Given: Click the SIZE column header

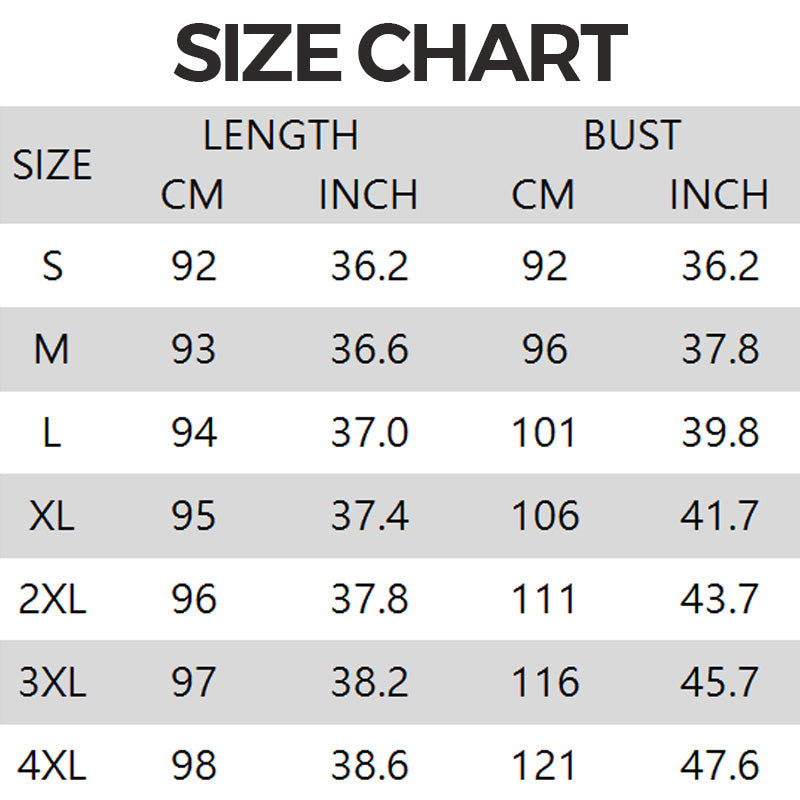Looking at the screenshot, I should point(52,165).
